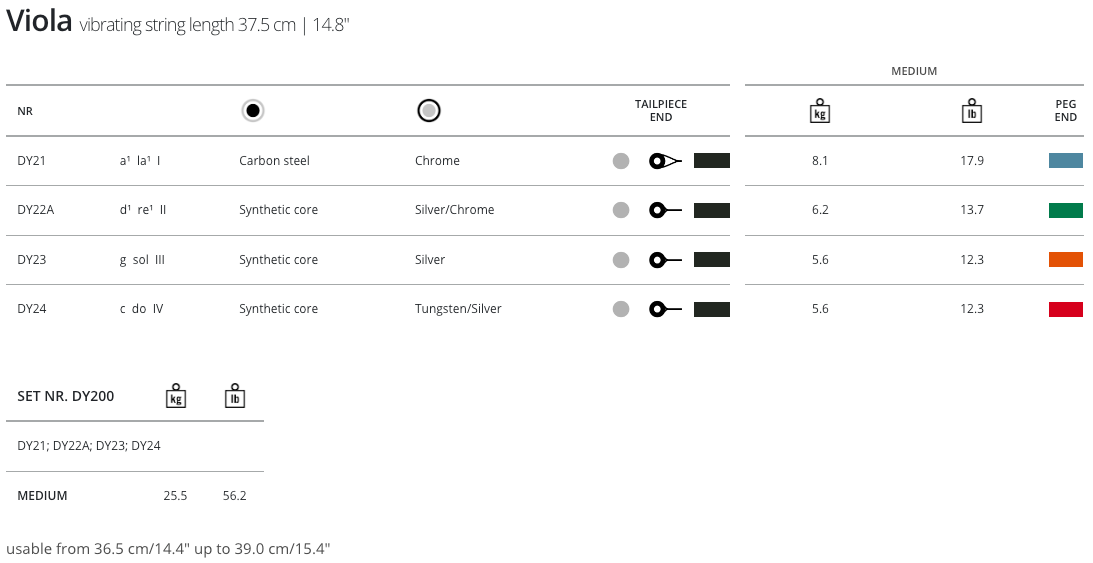This screenshot has height=563, width=1093.
Task: Click the black core material circle icon
Action: pos(253,111)
